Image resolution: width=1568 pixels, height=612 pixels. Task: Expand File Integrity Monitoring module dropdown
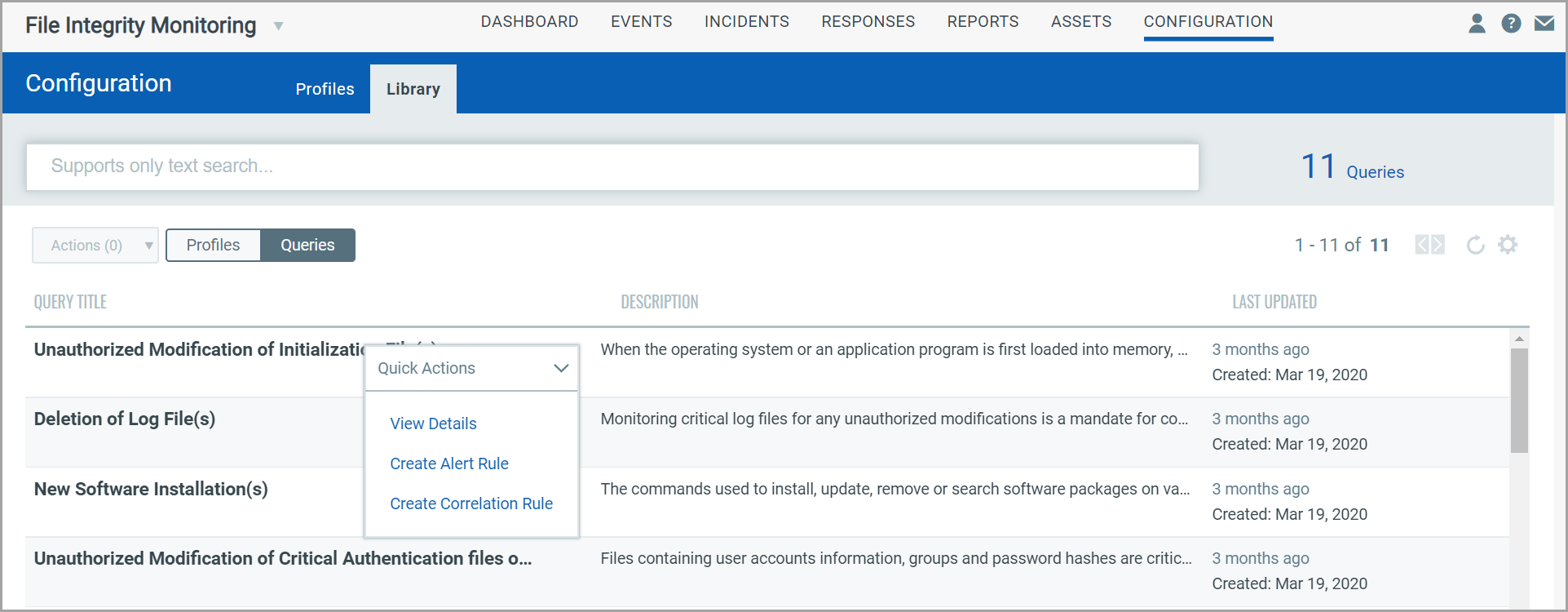pyautogui.click(x=278, y=26)
